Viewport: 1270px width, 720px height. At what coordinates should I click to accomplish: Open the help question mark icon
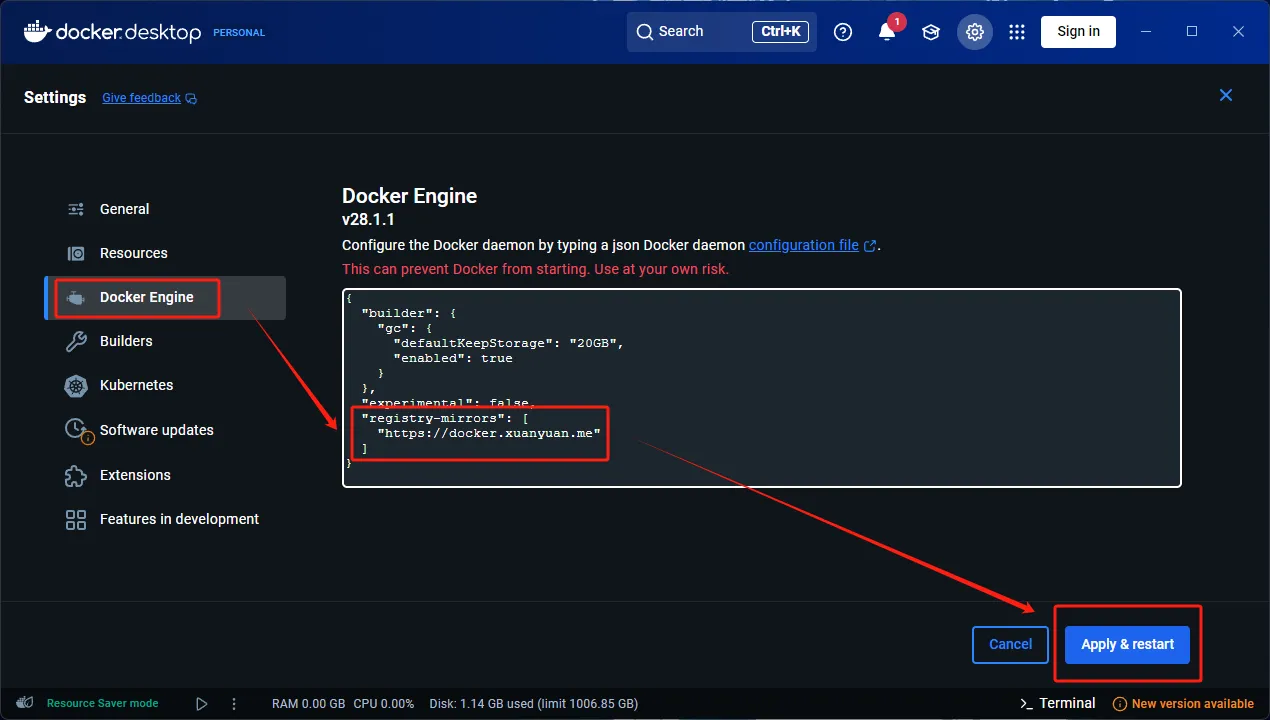point(843,32)
